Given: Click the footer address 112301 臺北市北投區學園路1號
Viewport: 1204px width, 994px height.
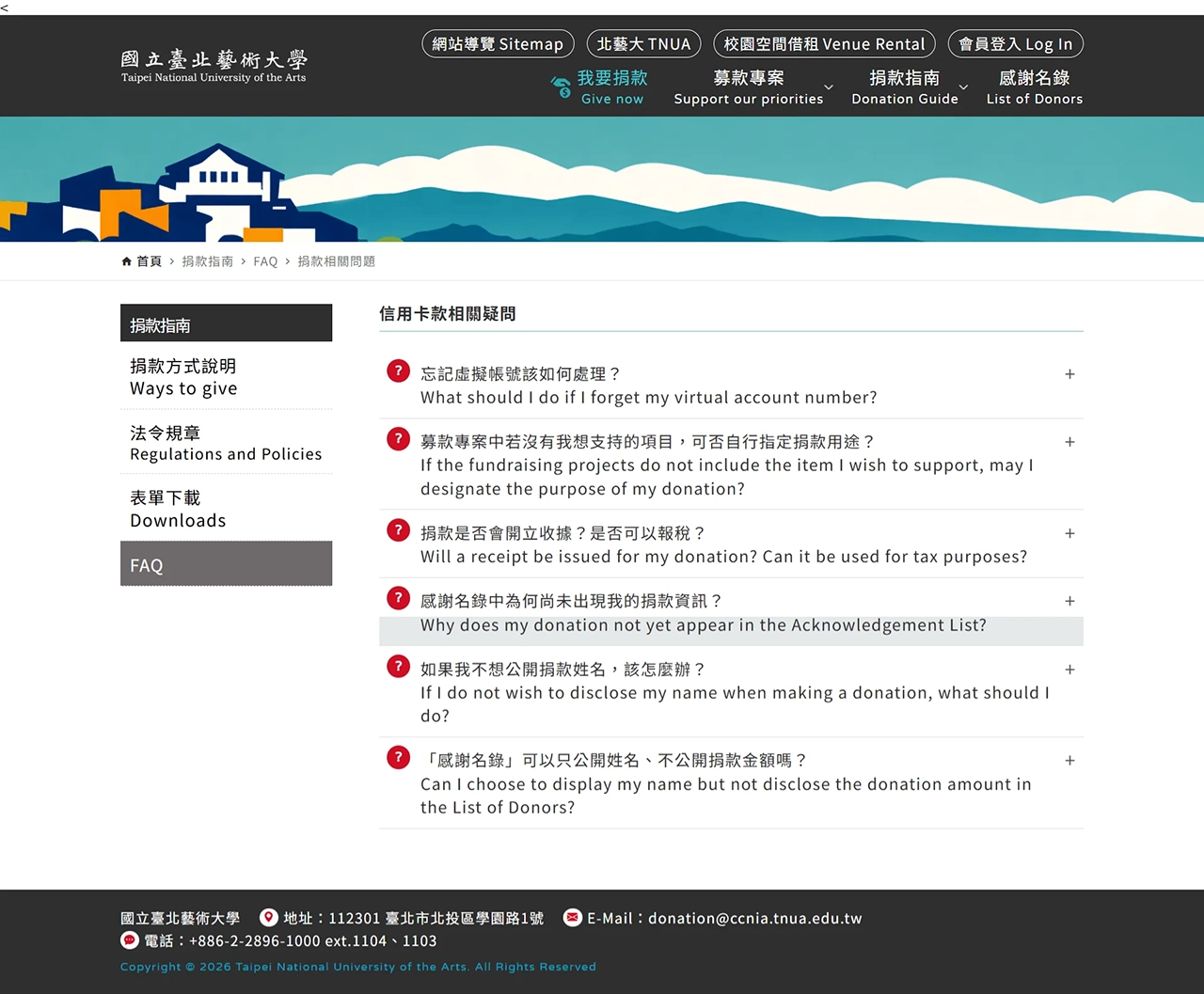Looking at the screenshot, I should click(x=436, y=918).
